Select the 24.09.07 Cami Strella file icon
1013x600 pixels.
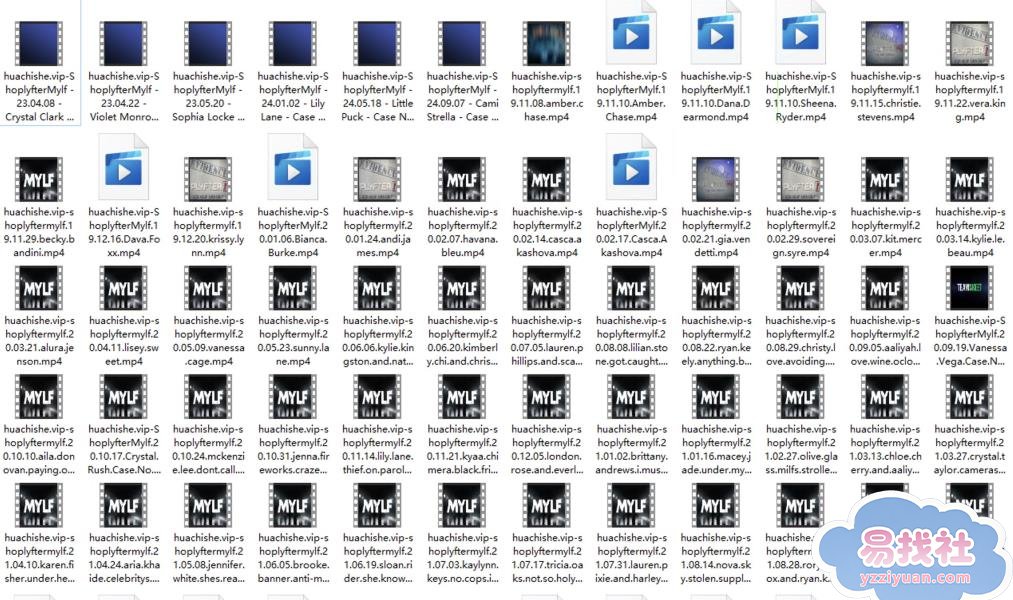tap(462, 43)
